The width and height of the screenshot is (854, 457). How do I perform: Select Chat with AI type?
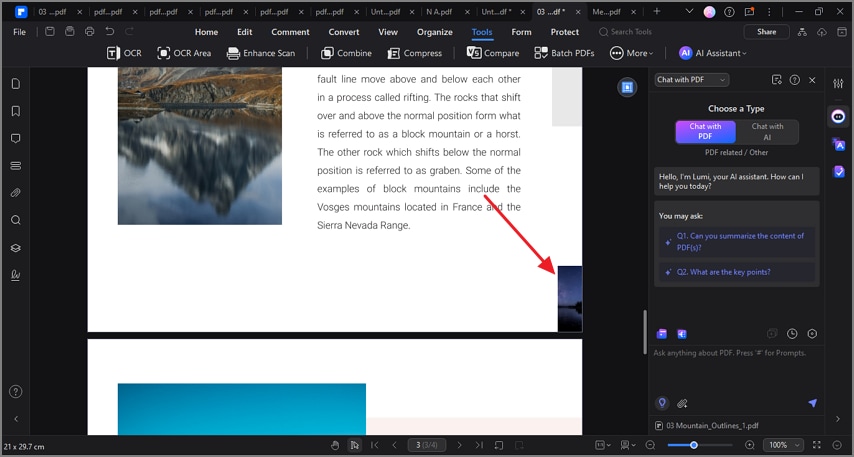(767, 132)
